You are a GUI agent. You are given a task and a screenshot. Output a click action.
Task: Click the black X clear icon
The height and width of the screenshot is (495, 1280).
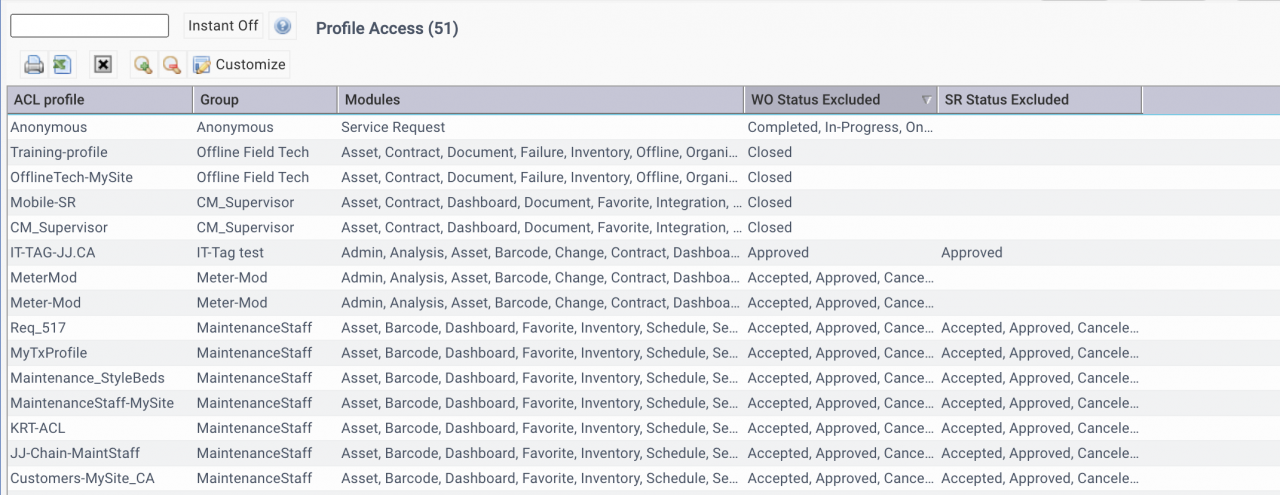click(x=102, y=65)
